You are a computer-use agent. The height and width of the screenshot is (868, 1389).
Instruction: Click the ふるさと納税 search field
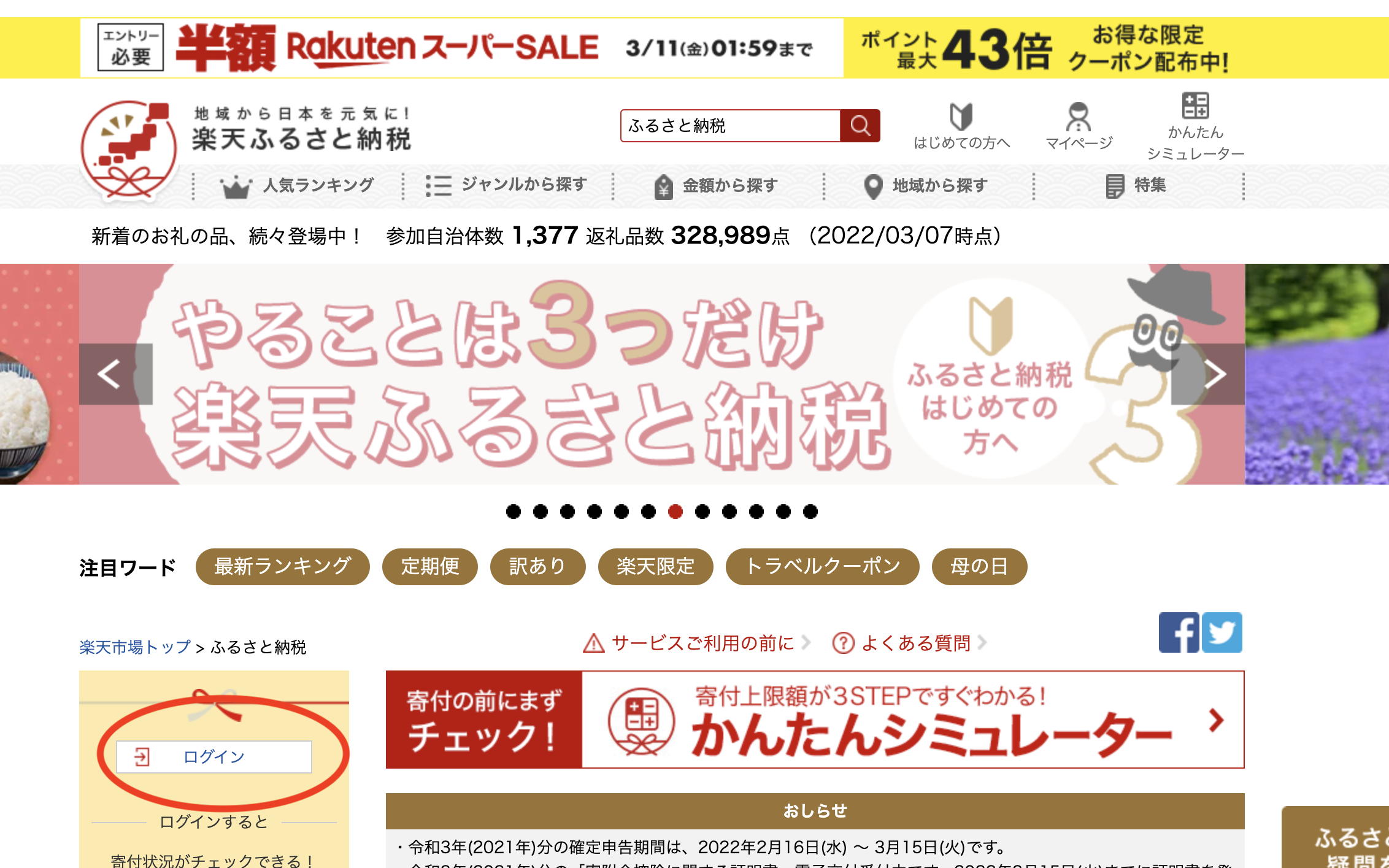[730, 126]
